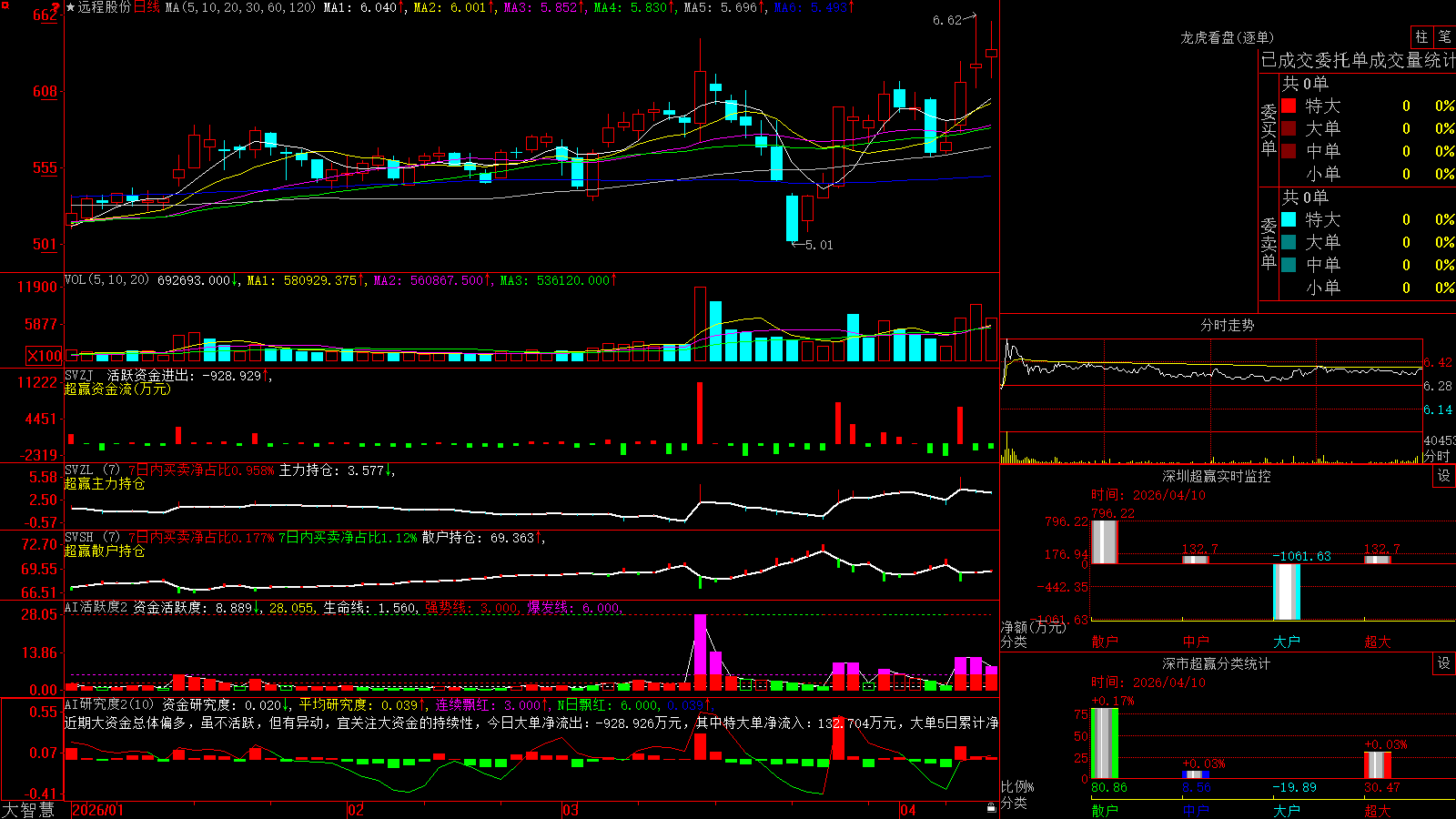Switch 龙虎看盘 to 笔 (tick) view

coord(1444,37)
